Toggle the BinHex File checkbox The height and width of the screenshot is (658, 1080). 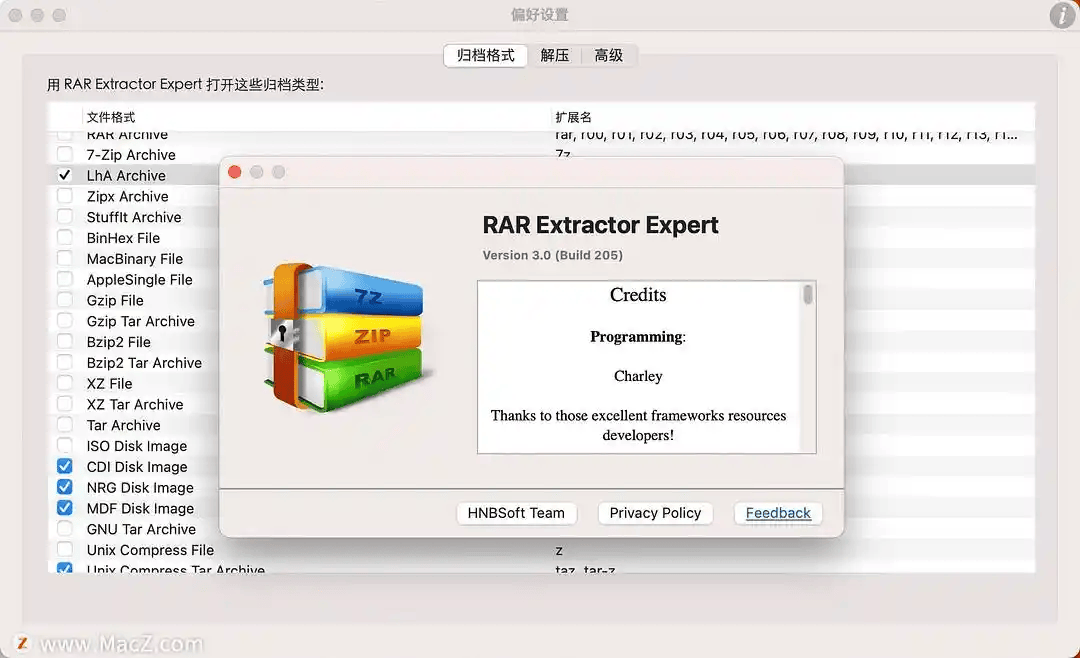(65, 237)
